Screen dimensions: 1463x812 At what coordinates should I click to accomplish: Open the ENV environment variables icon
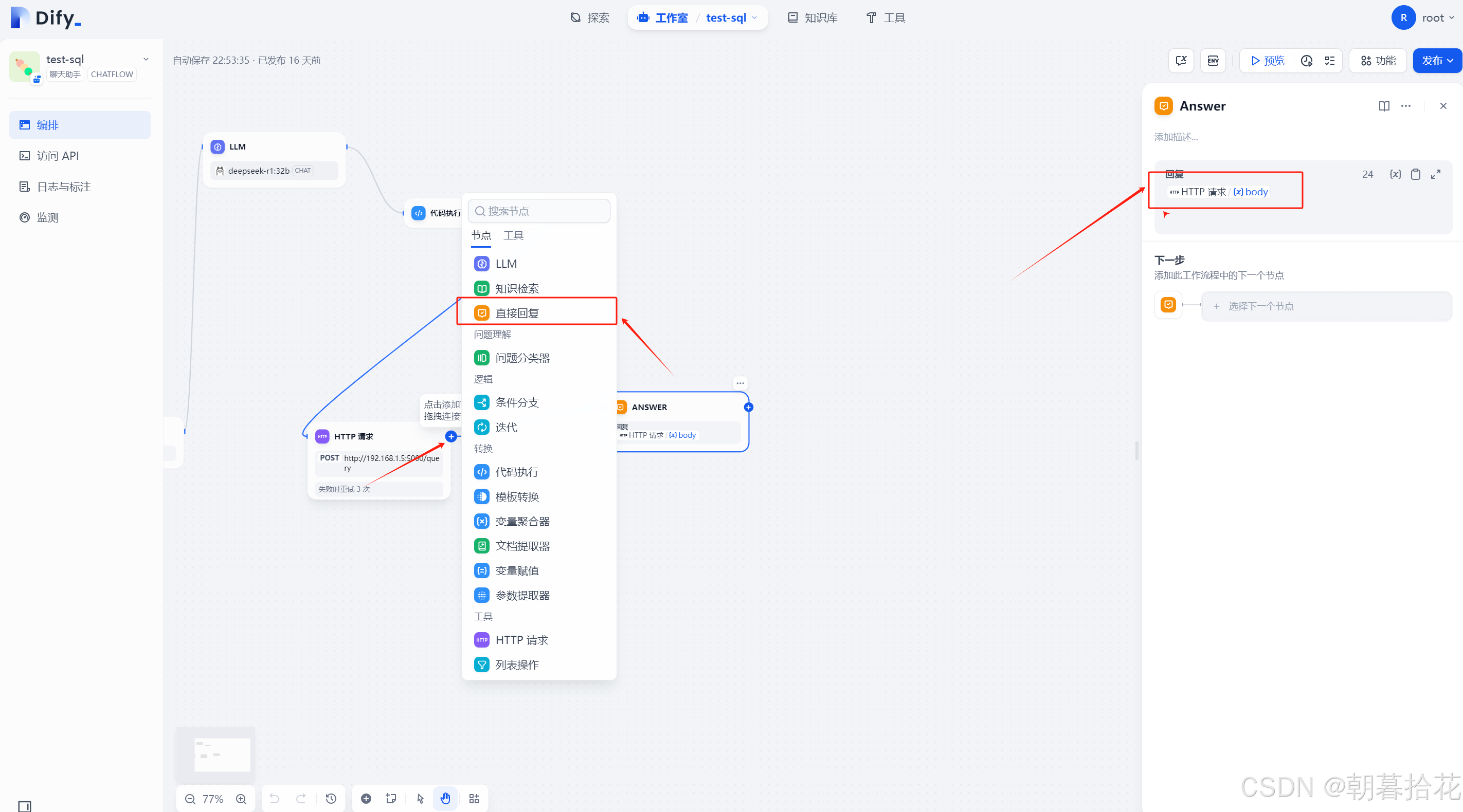(x=1213, y=61)
